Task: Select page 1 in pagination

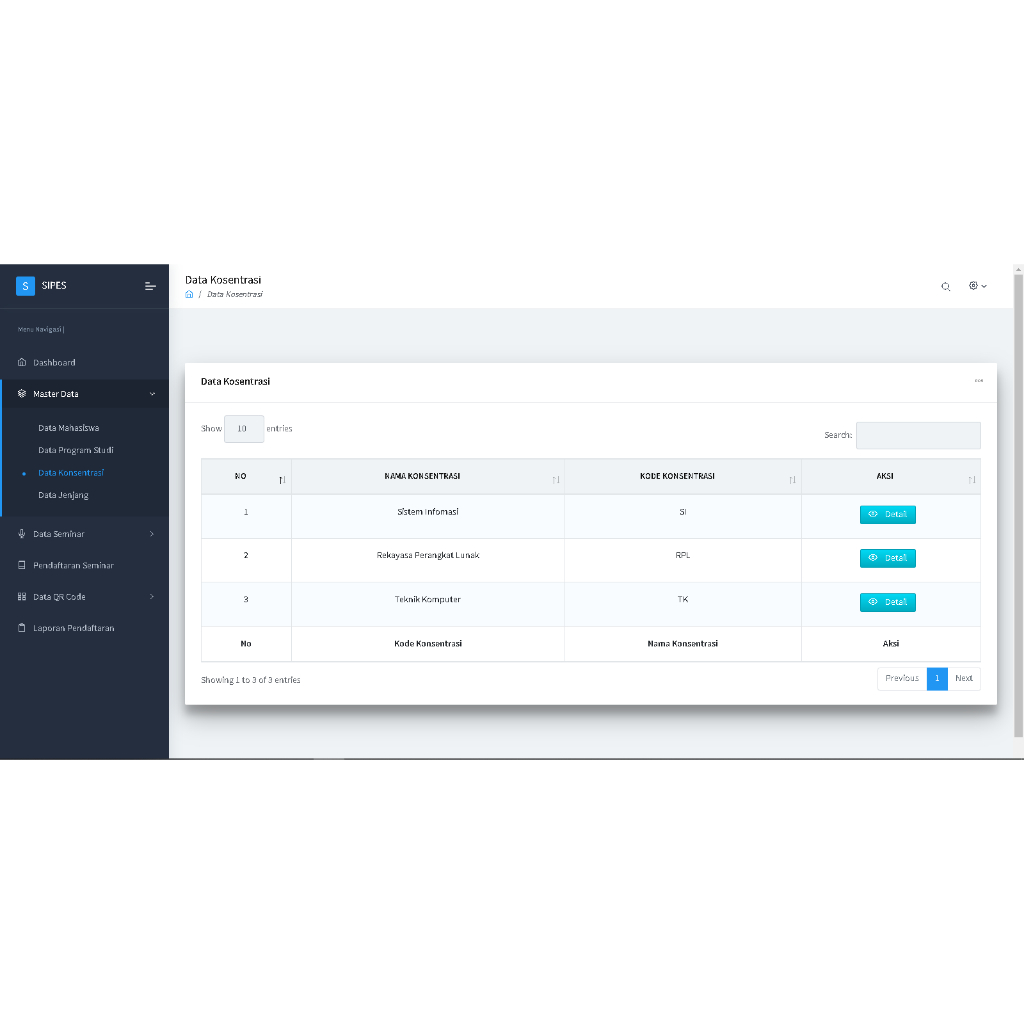Action: click(937, 679)
